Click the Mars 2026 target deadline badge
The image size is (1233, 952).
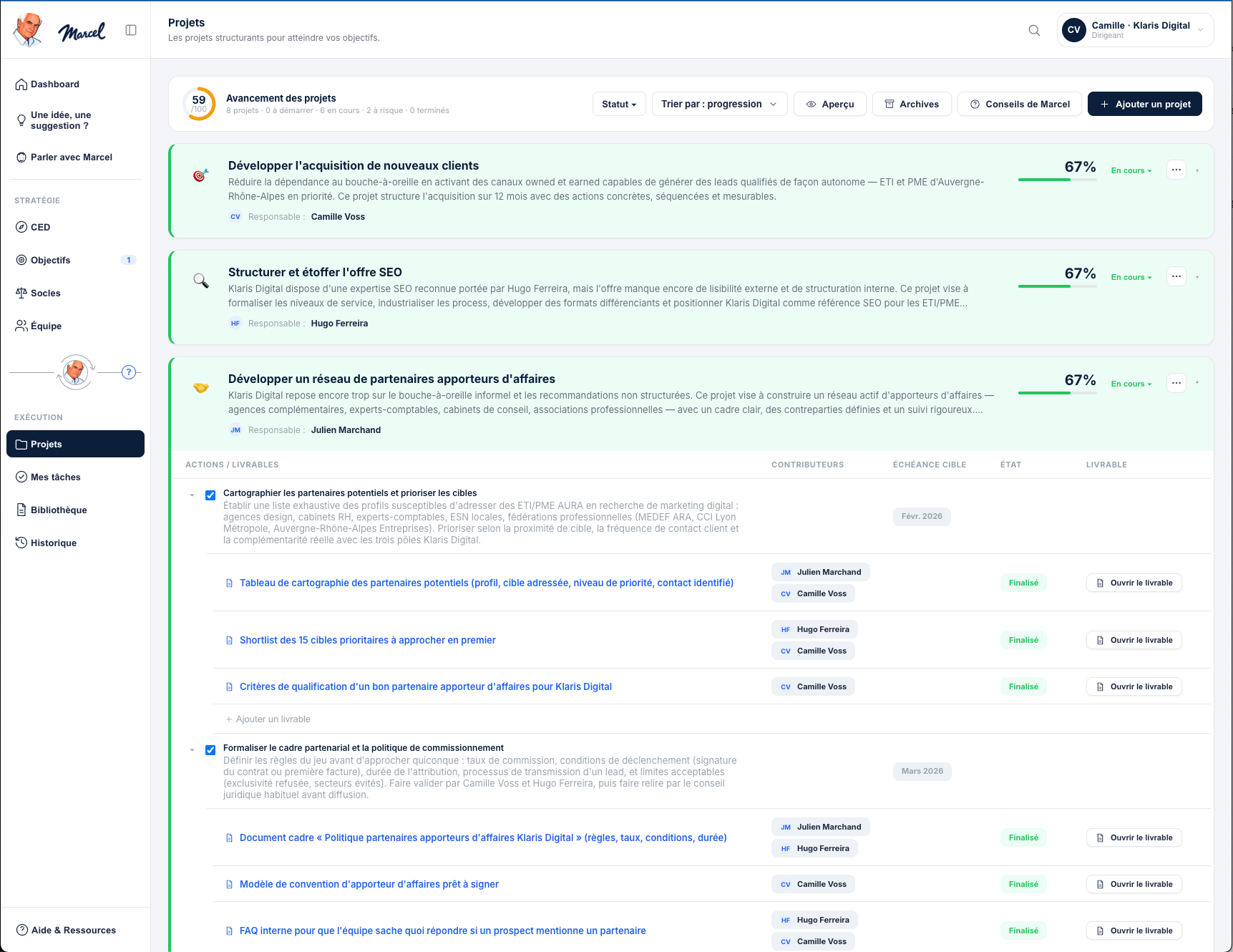922,771
